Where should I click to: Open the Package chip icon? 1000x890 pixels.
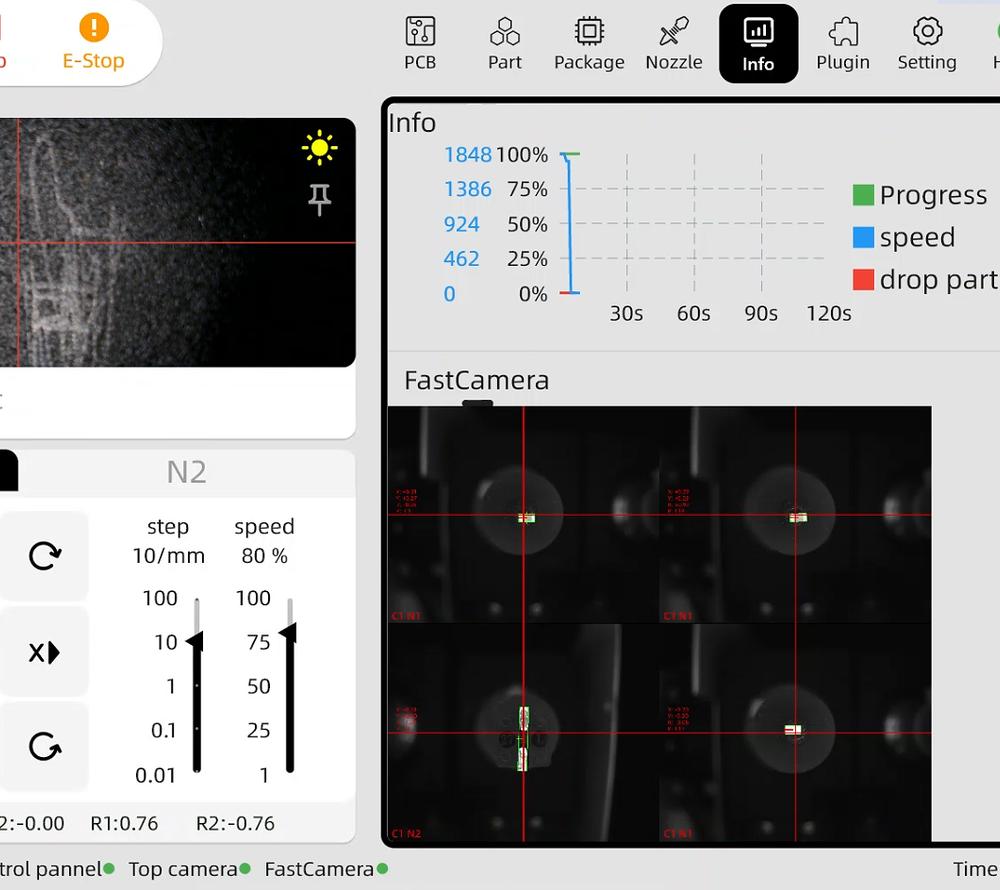(589, 44)
